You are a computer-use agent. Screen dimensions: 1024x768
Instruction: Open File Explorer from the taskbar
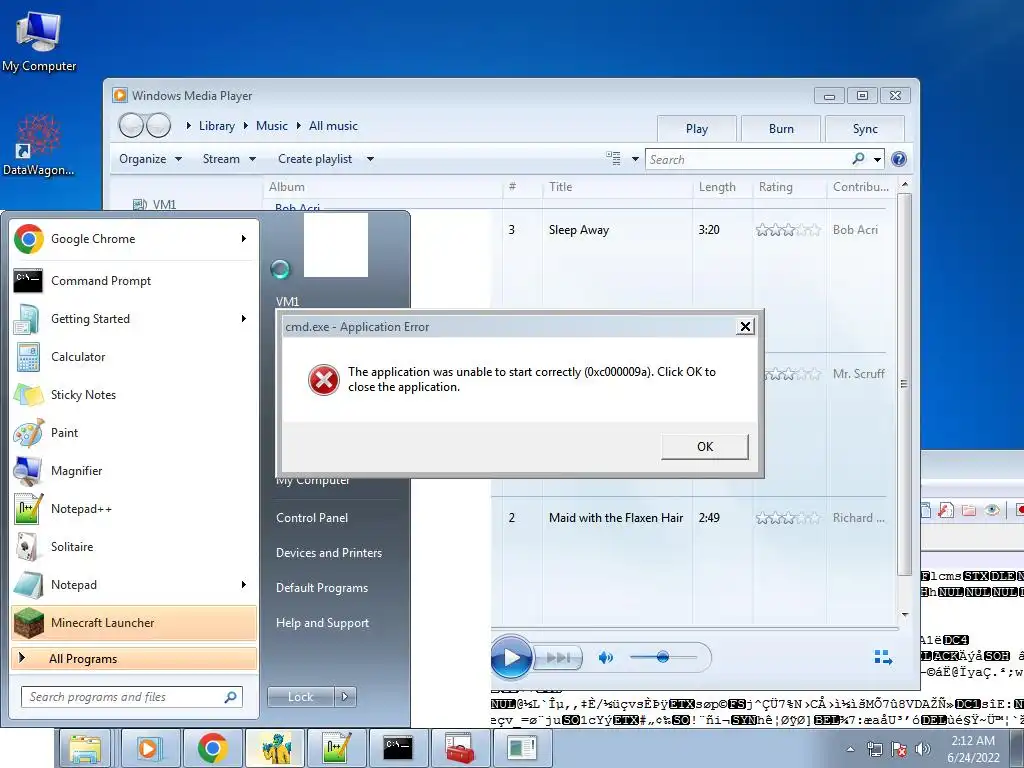[x=86, y=748]
